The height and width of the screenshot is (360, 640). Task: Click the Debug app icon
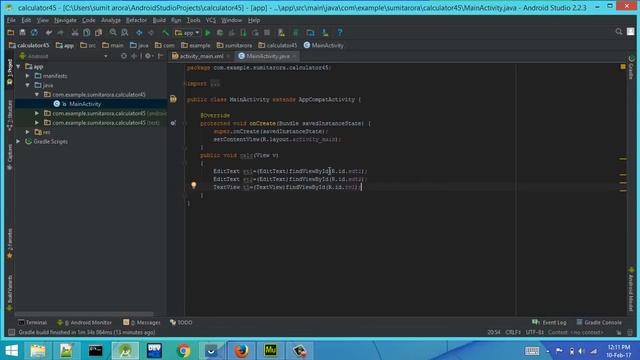coord(220,33)
